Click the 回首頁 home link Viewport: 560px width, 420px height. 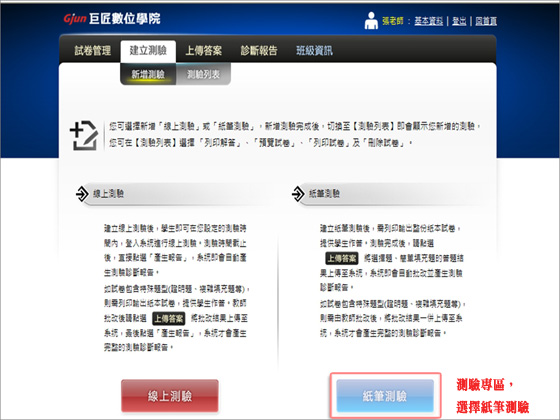(x=486, y=21)
